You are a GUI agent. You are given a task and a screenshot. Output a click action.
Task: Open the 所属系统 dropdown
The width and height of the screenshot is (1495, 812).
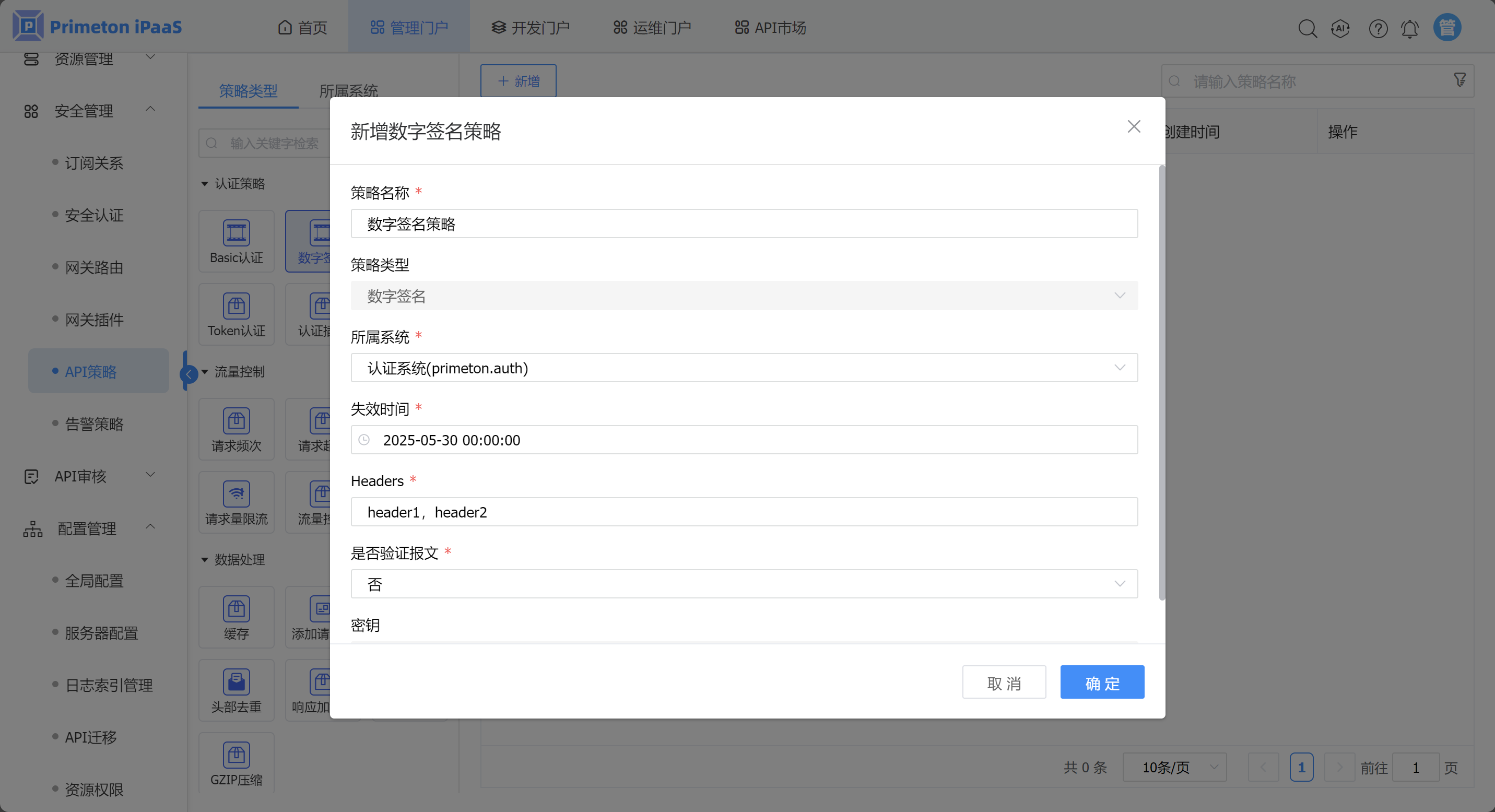(744, 368)
